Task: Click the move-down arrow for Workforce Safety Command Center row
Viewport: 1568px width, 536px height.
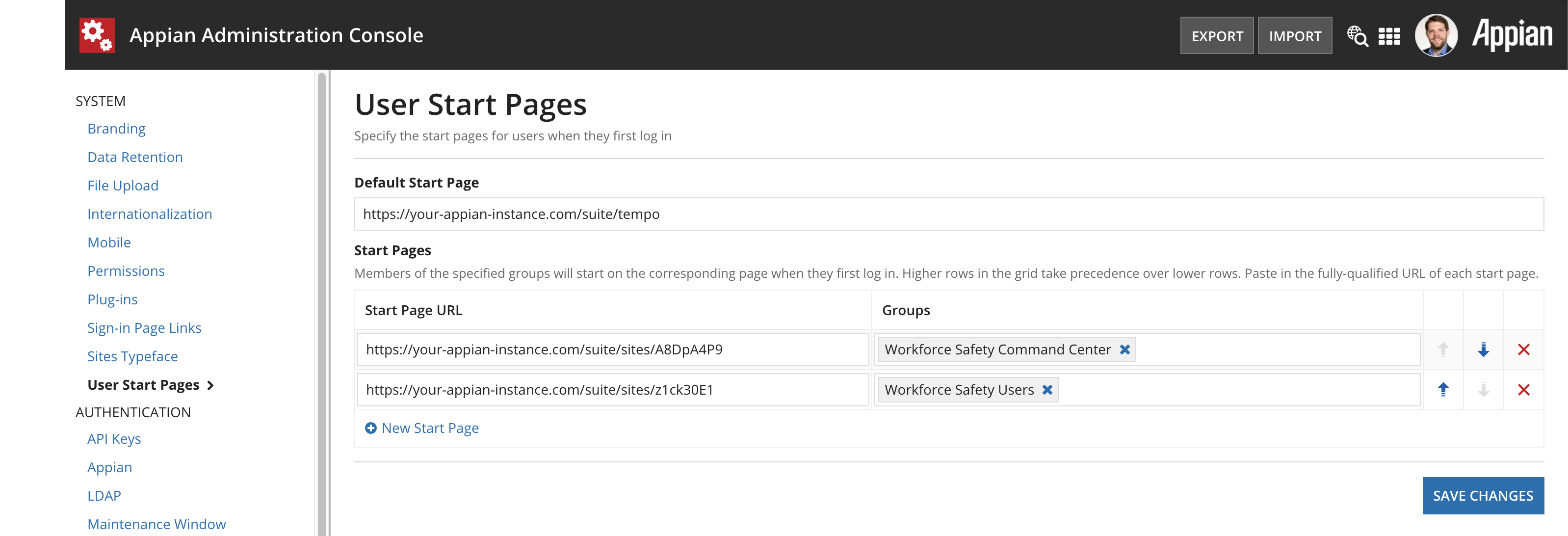Action: (x=1483, y=349)
